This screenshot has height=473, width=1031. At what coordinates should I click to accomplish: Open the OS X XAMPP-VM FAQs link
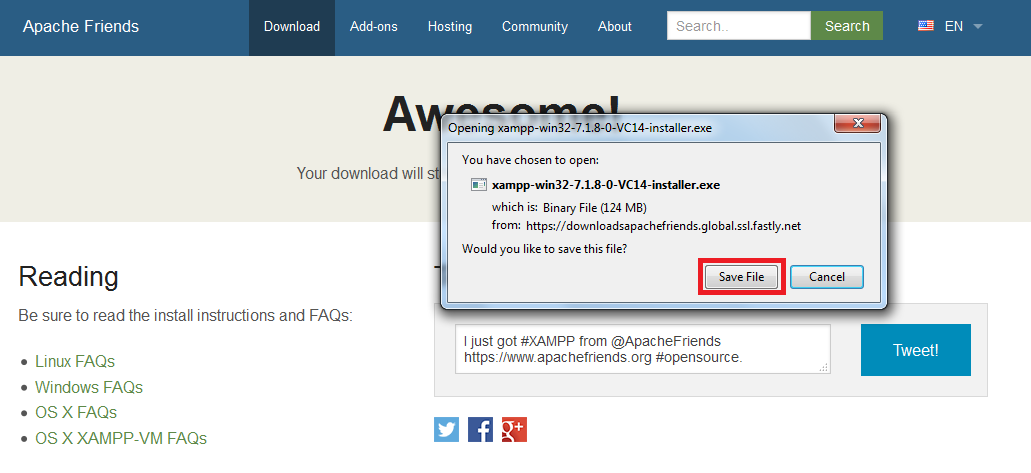tap(121, 438)
